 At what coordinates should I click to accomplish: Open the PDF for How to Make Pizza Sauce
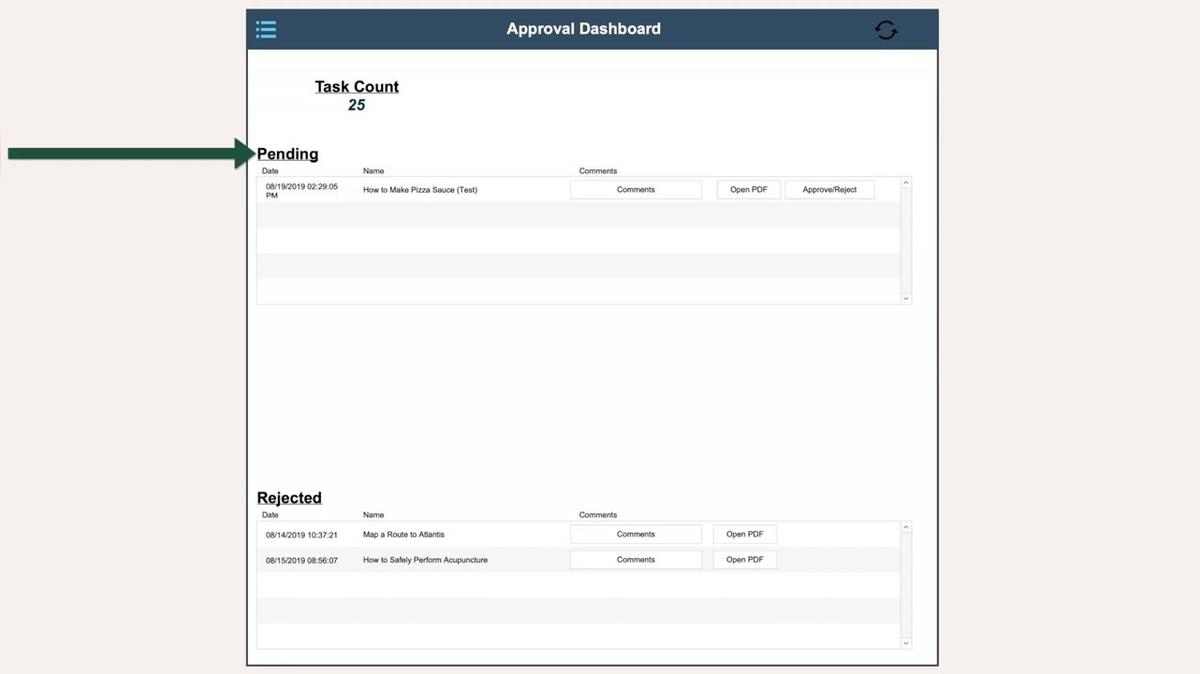click(748, 189)
